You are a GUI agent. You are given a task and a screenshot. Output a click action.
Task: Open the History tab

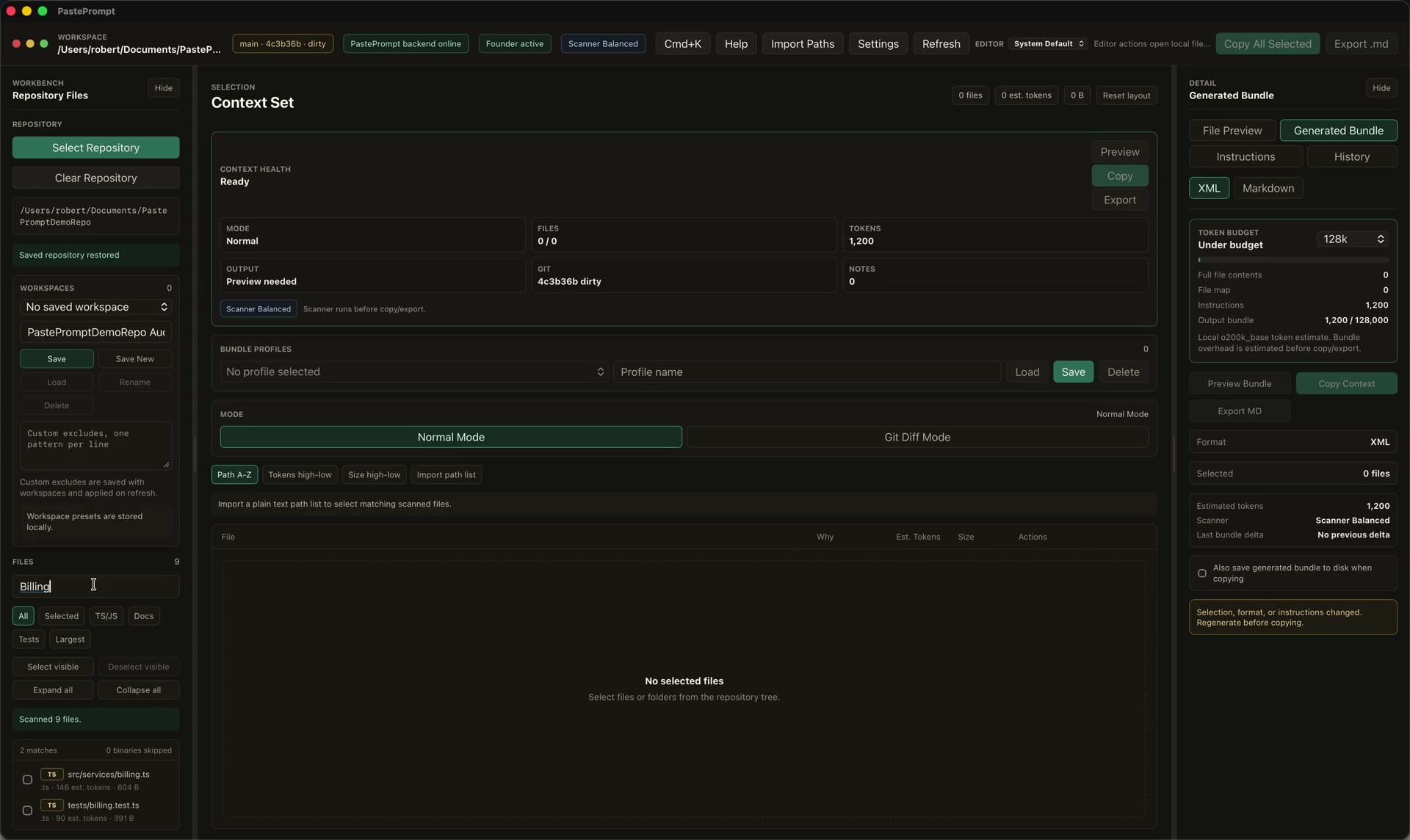pos(1351,156)
